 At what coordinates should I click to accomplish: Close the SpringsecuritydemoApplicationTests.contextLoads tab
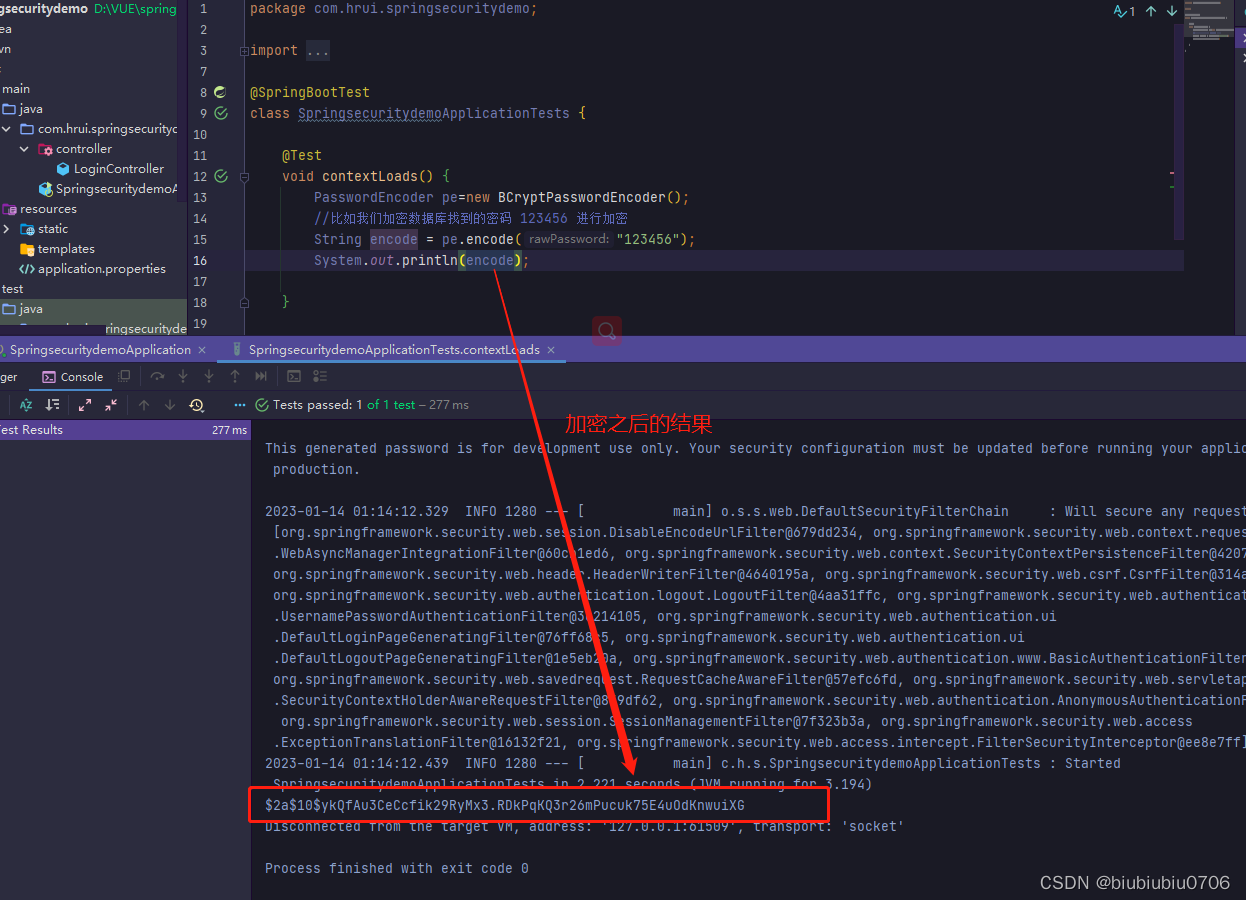(552, 350)
